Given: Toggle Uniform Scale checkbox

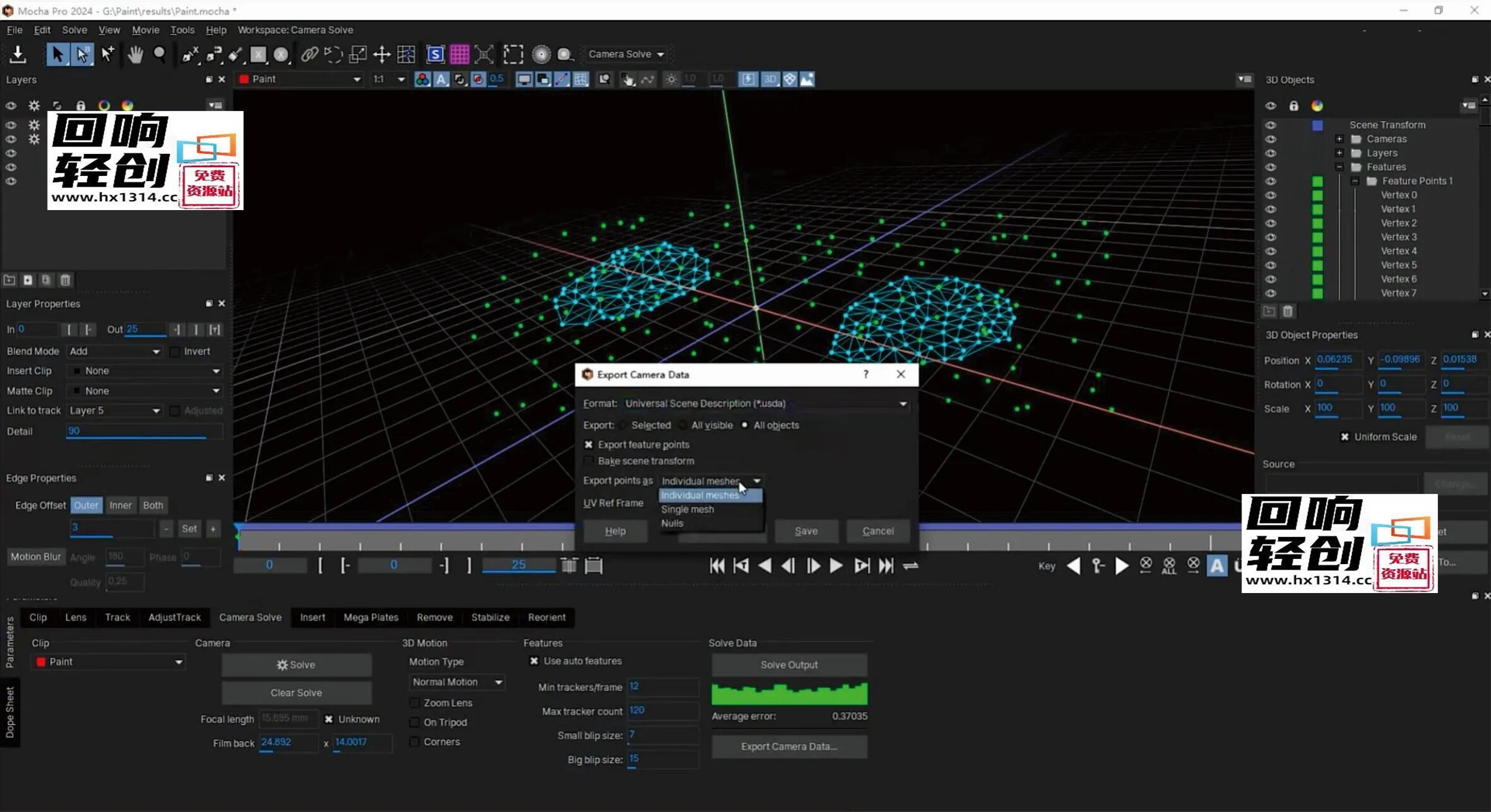Looking at the screenshot, I should click(1345, 437).
